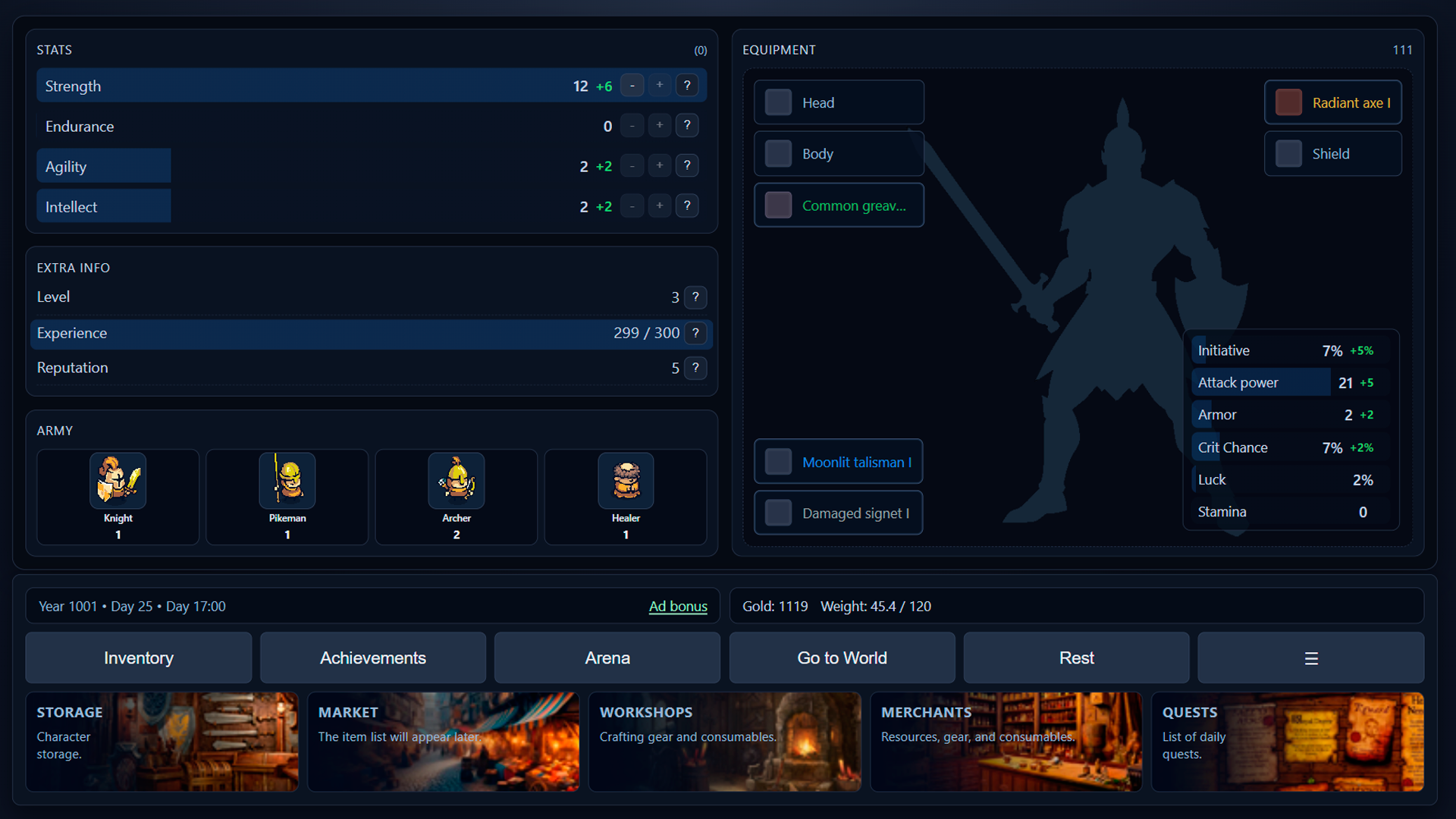Screen dimensions: 1456x819
Task: Select the Healer unit icon
Action: click(626, 481)
